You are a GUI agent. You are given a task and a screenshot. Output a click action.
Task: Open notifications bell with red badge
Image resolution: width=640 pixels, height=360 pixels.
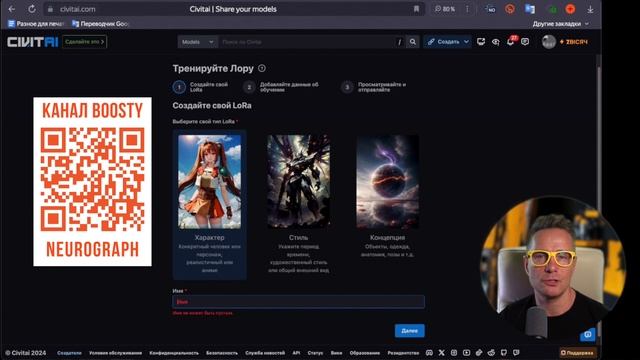point(511,41)
